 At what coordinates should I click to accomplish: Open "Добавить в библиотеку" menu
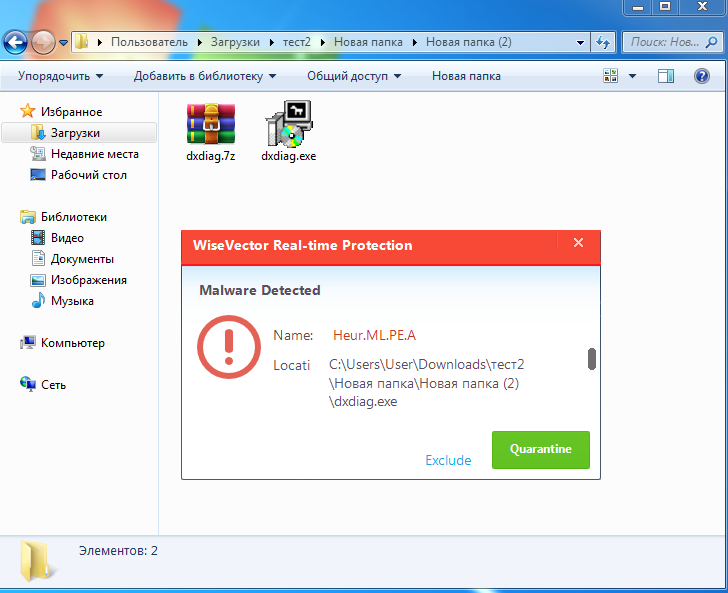tap(205, 76)
